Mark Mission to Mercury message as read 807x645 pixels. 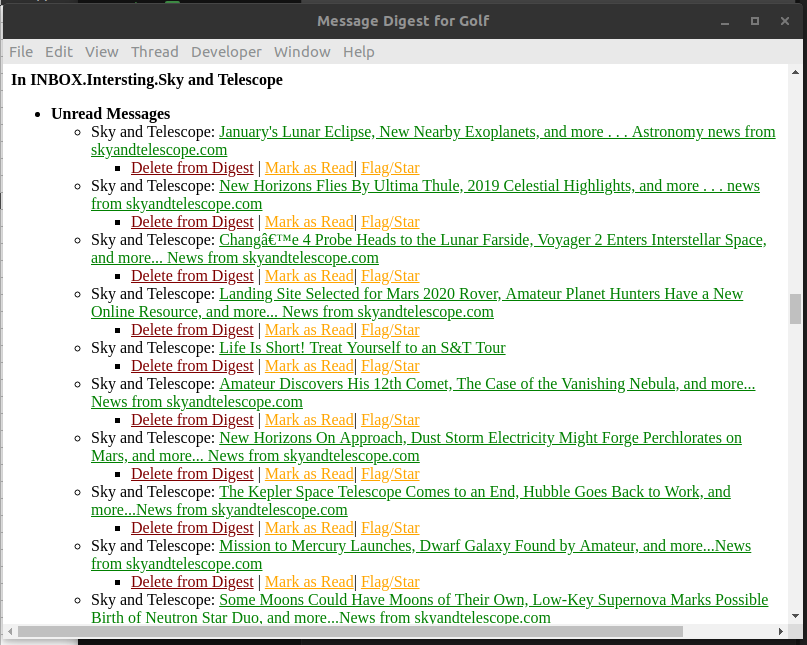point(309,582)
